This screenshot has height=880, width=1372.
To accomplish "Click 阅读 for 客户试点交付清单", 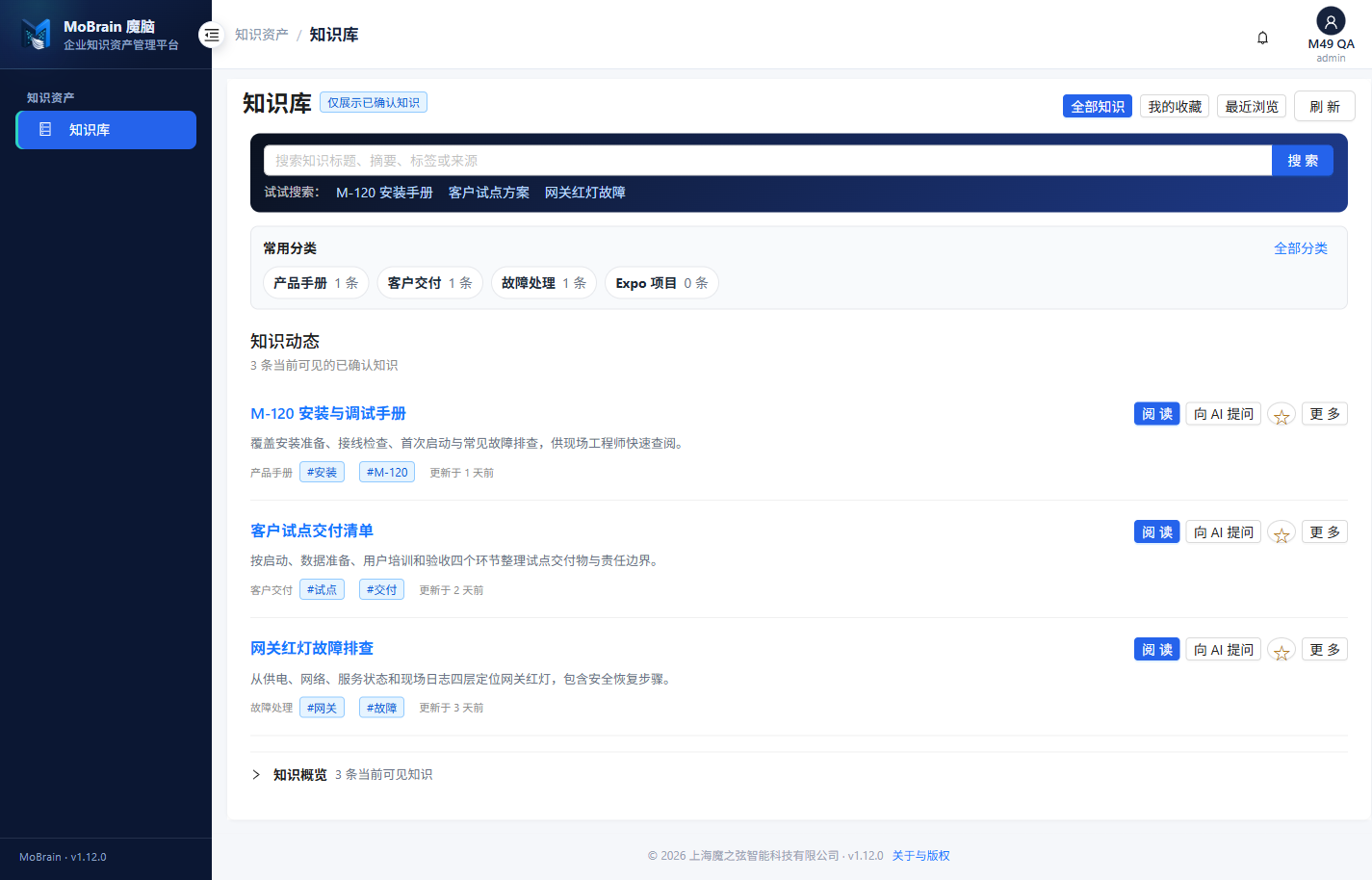I will coord(1157,531).
